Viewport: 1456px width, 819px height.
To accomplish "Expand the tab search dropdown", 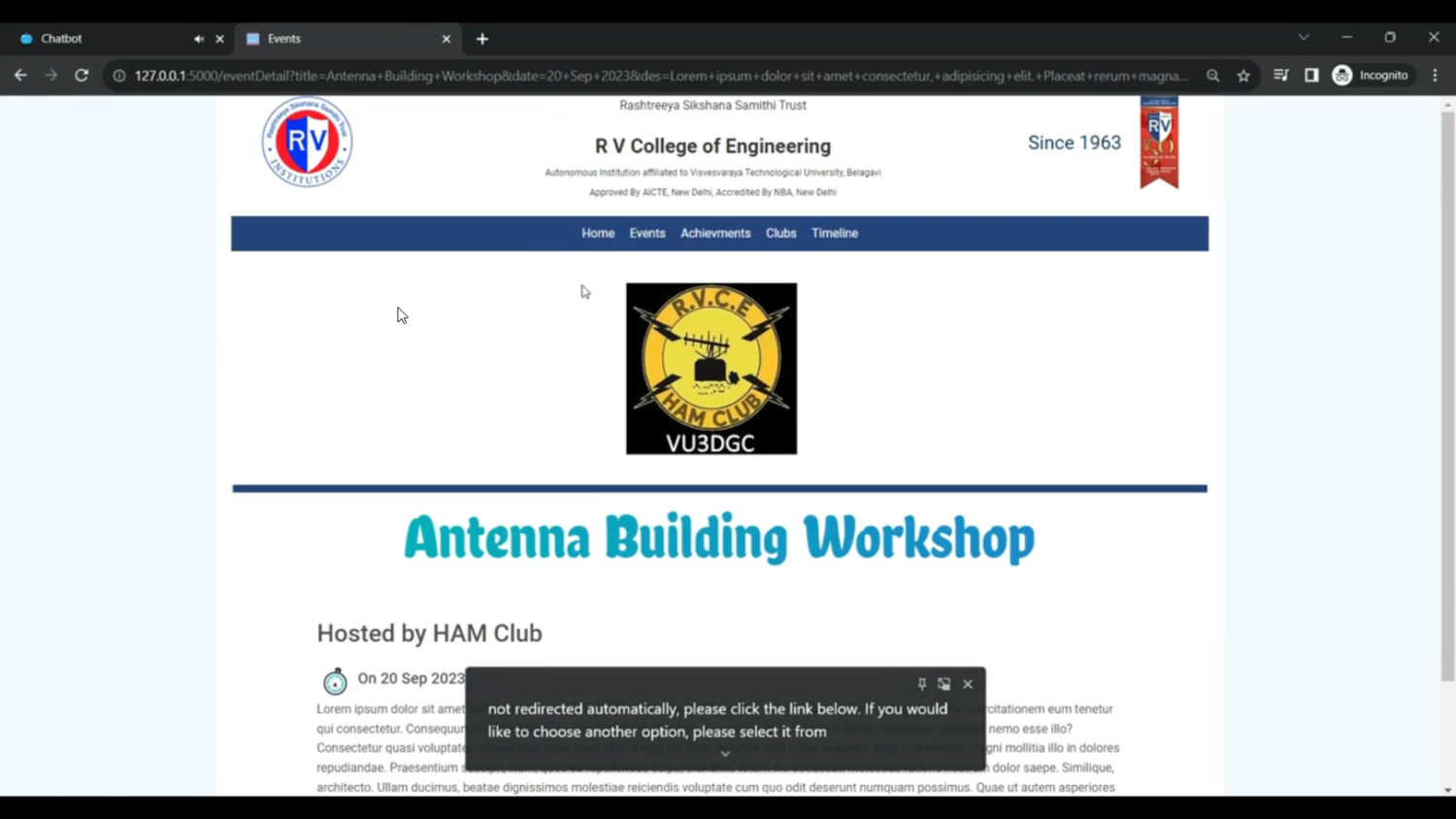I will [1304, 38].
